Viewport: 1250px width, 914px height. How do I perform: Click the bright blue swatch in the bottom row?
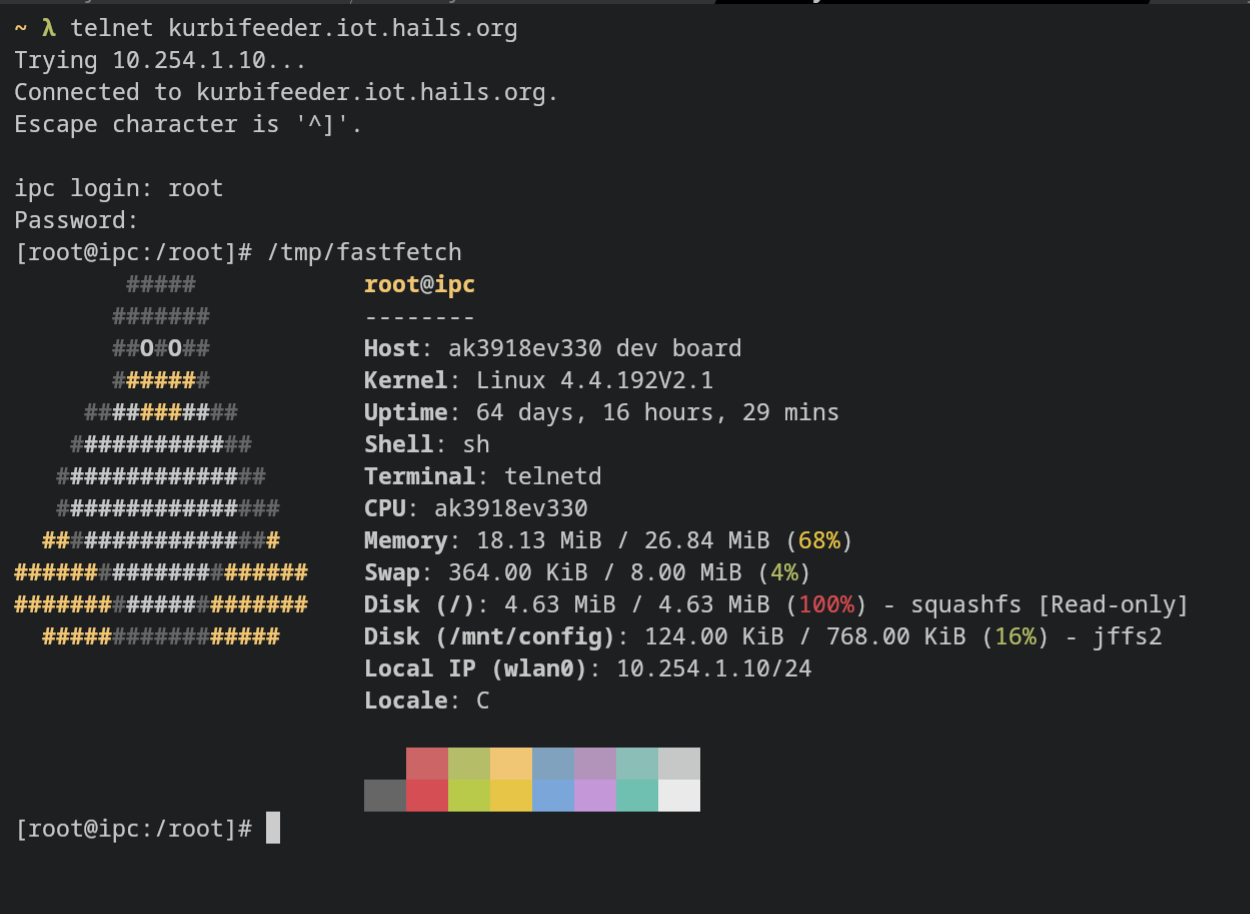[553, 796]
